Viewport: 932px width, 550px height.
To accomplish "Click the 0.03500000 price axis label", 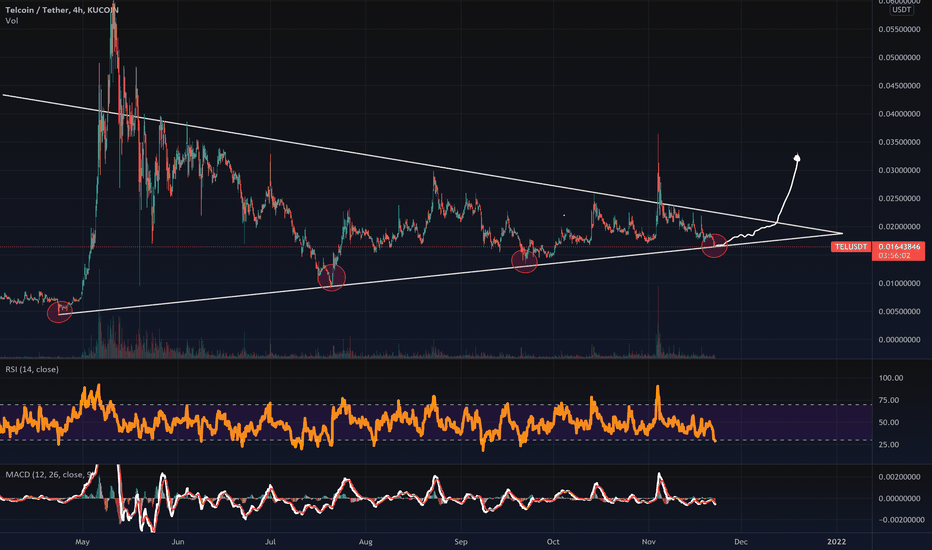I will (899, 142).
